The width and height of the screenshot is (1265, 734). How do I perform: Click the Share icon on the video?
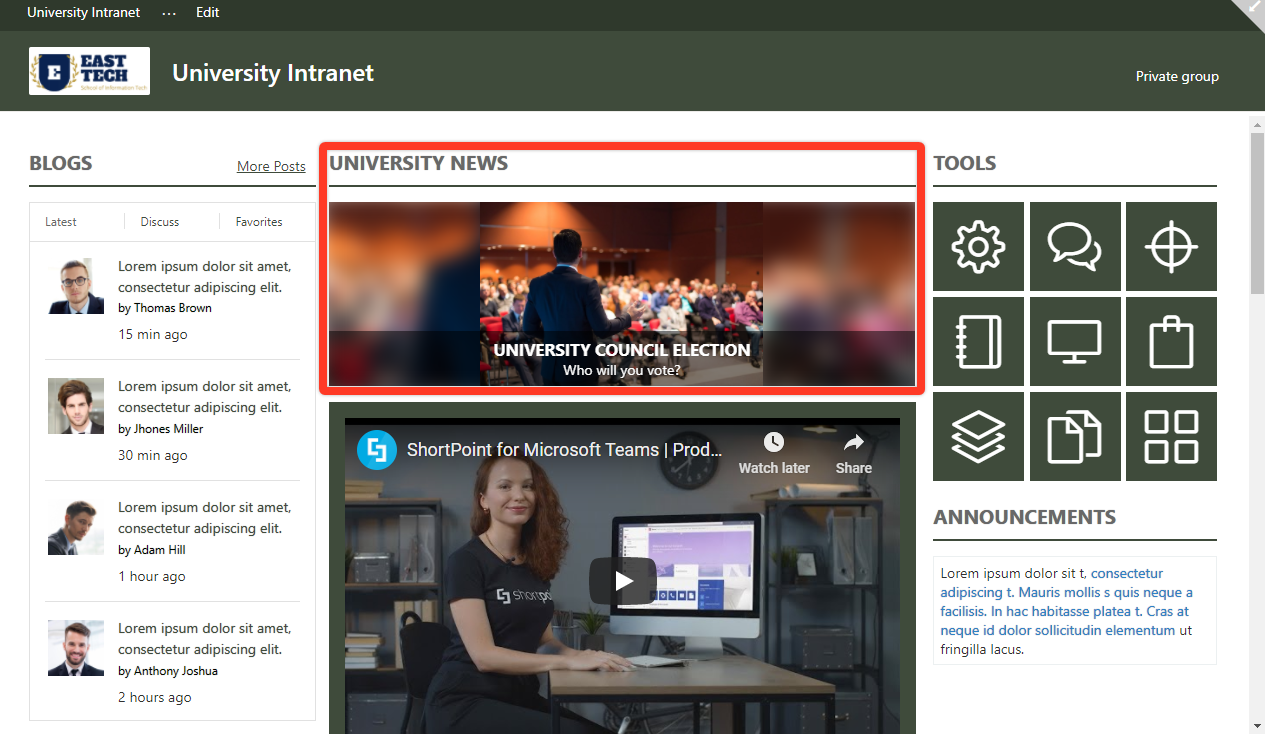click(853, 441)
